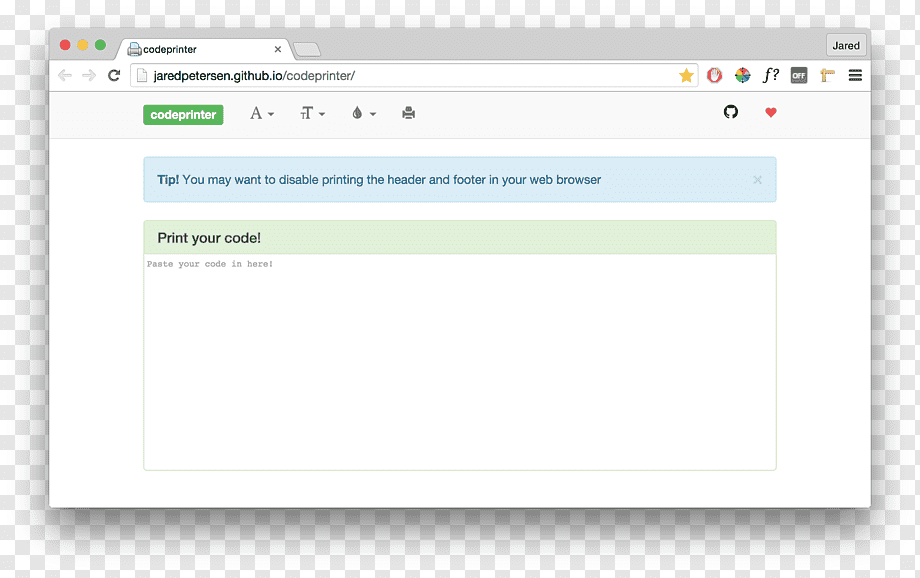Viewport: 920px width, 578px height.
Task: Click the ruler measuring extension icon
Action: coord(827,75)
